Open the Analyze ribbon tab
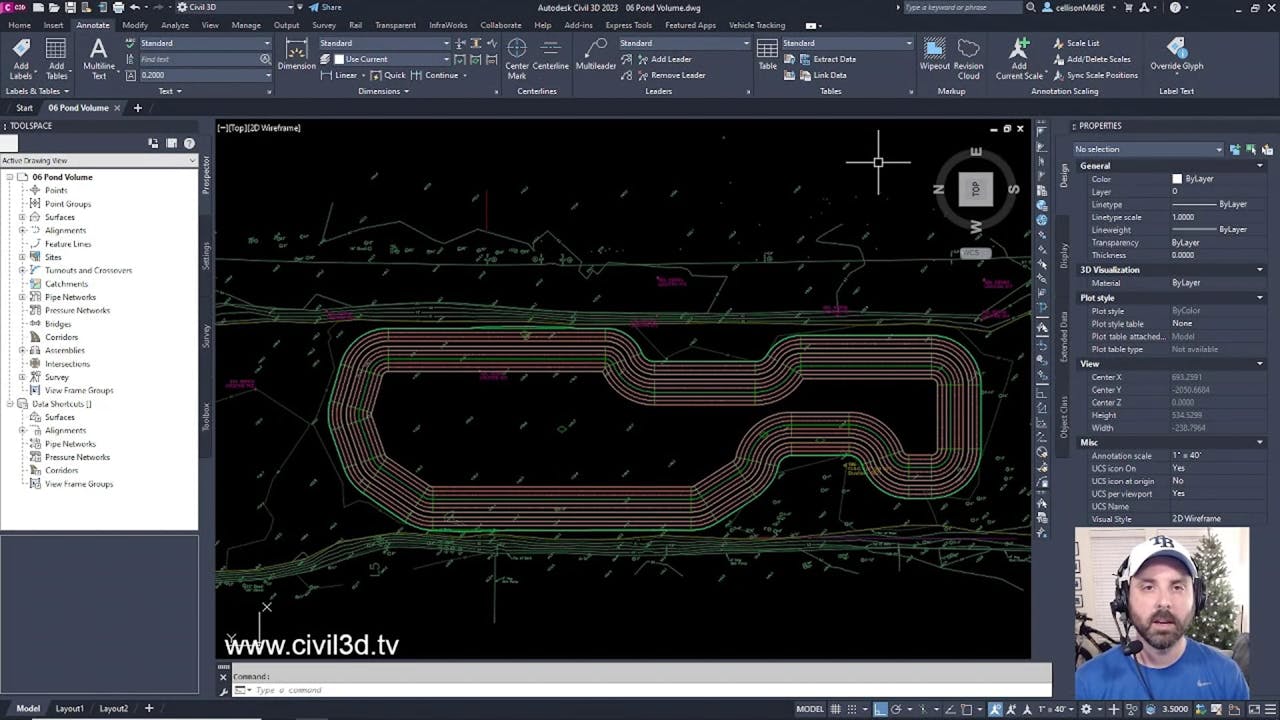 click(174, 25)
